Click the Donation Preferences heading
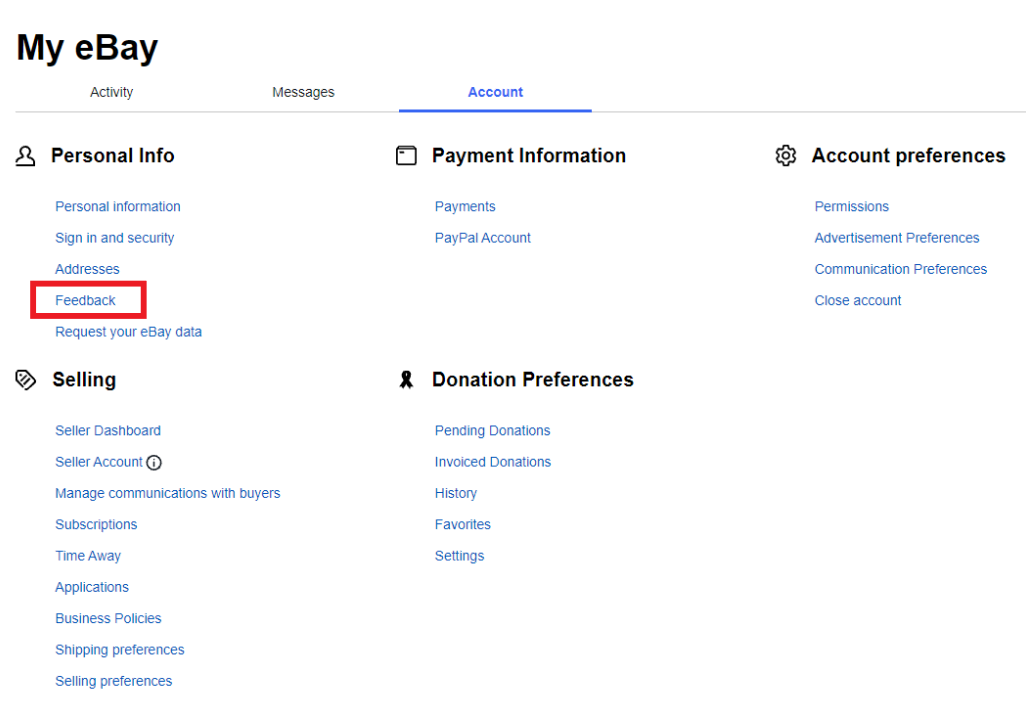 533,380
